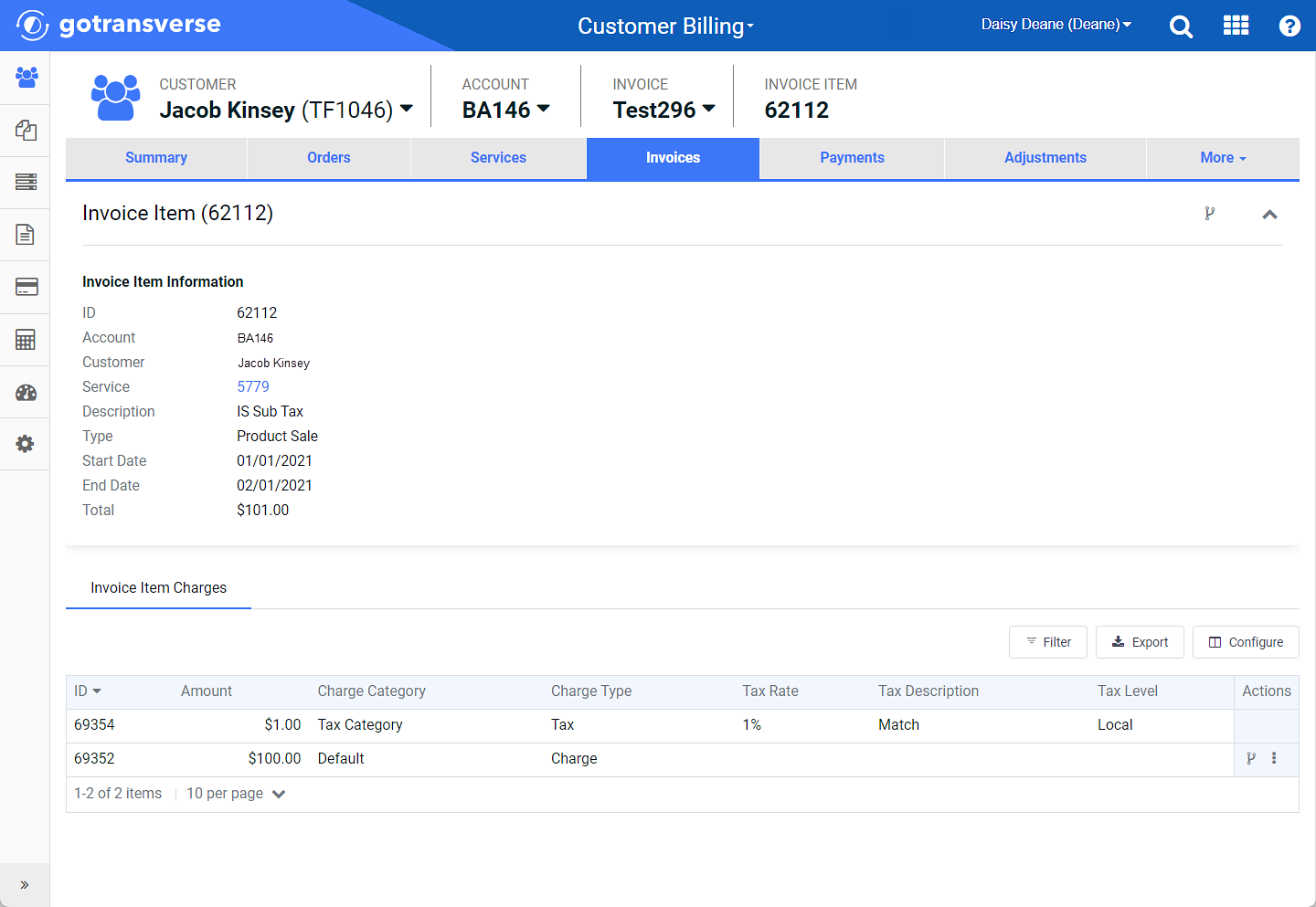Click the Product Sale type value
The width and height of the screenshot is (1316, 907).
278,437
